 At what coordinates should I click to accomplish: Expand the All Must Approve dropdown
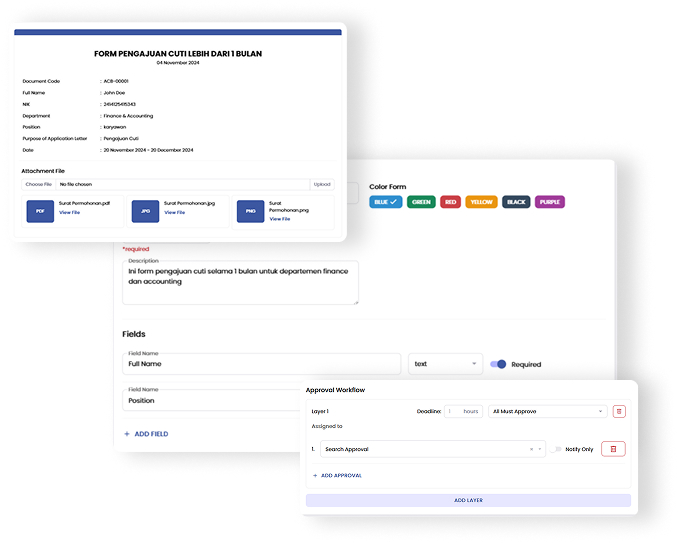click(548, 411)
